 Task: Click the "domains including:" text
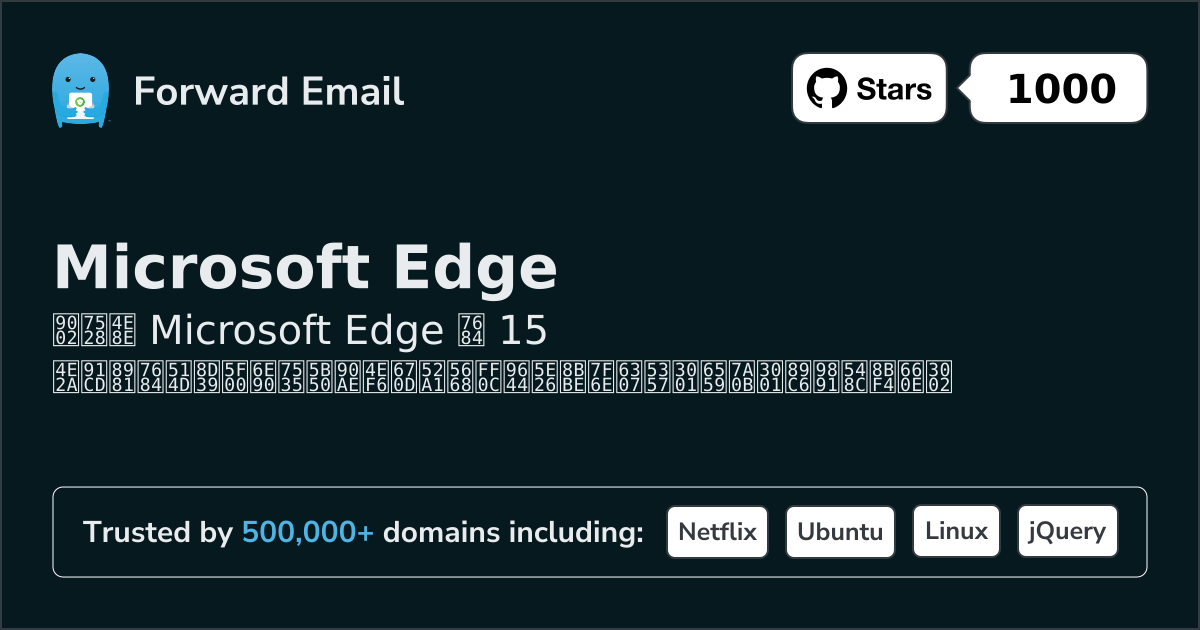pyautogui.click(x=513, y=532)
